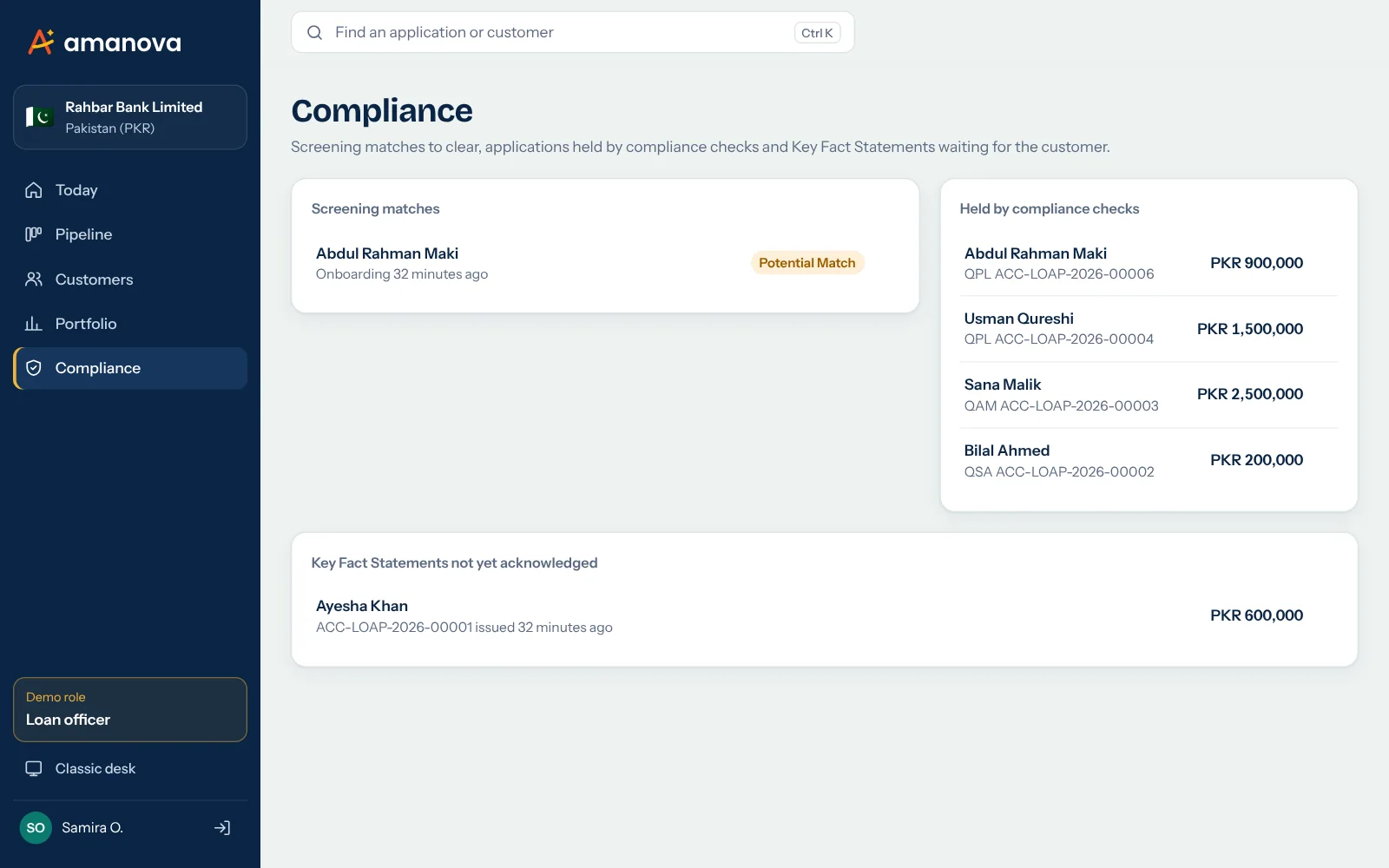Click the Potential Match badge

click(807, 263)
